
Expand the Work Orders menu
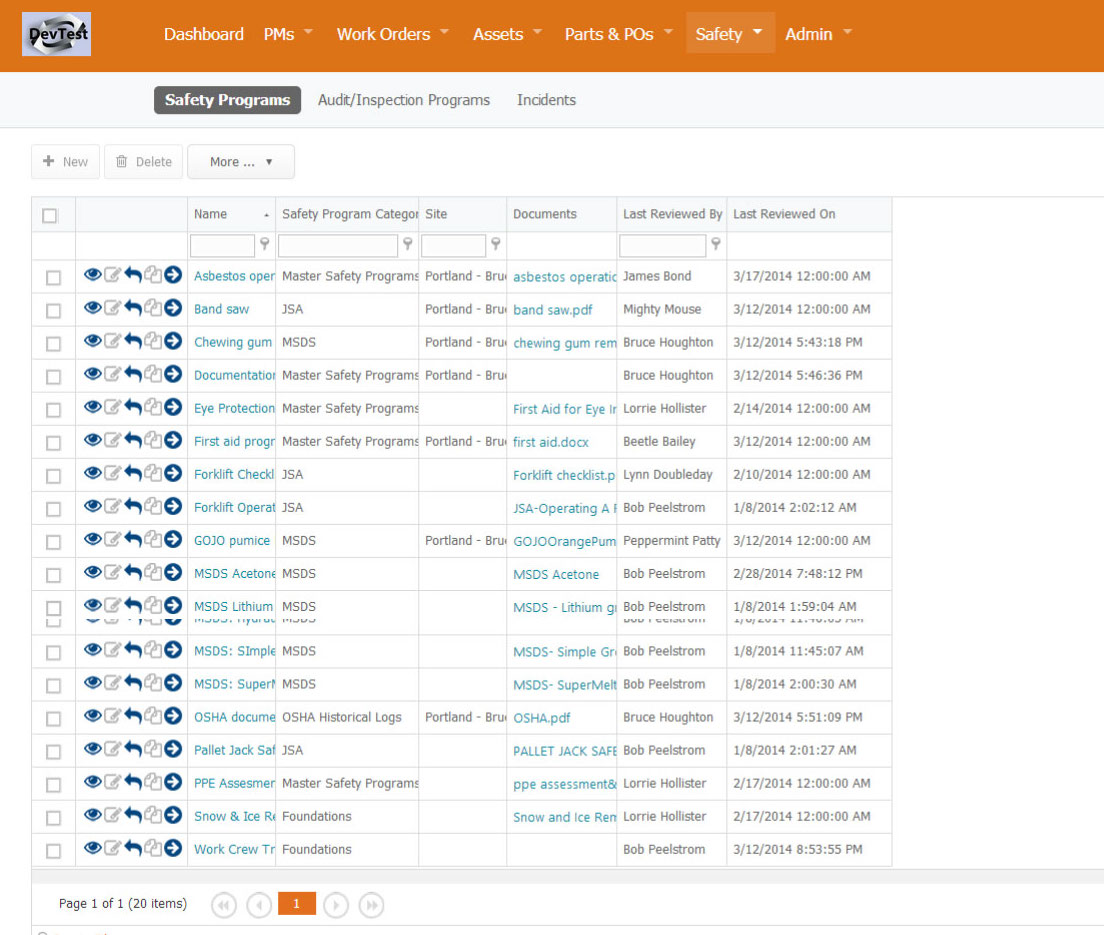point(392,34)
